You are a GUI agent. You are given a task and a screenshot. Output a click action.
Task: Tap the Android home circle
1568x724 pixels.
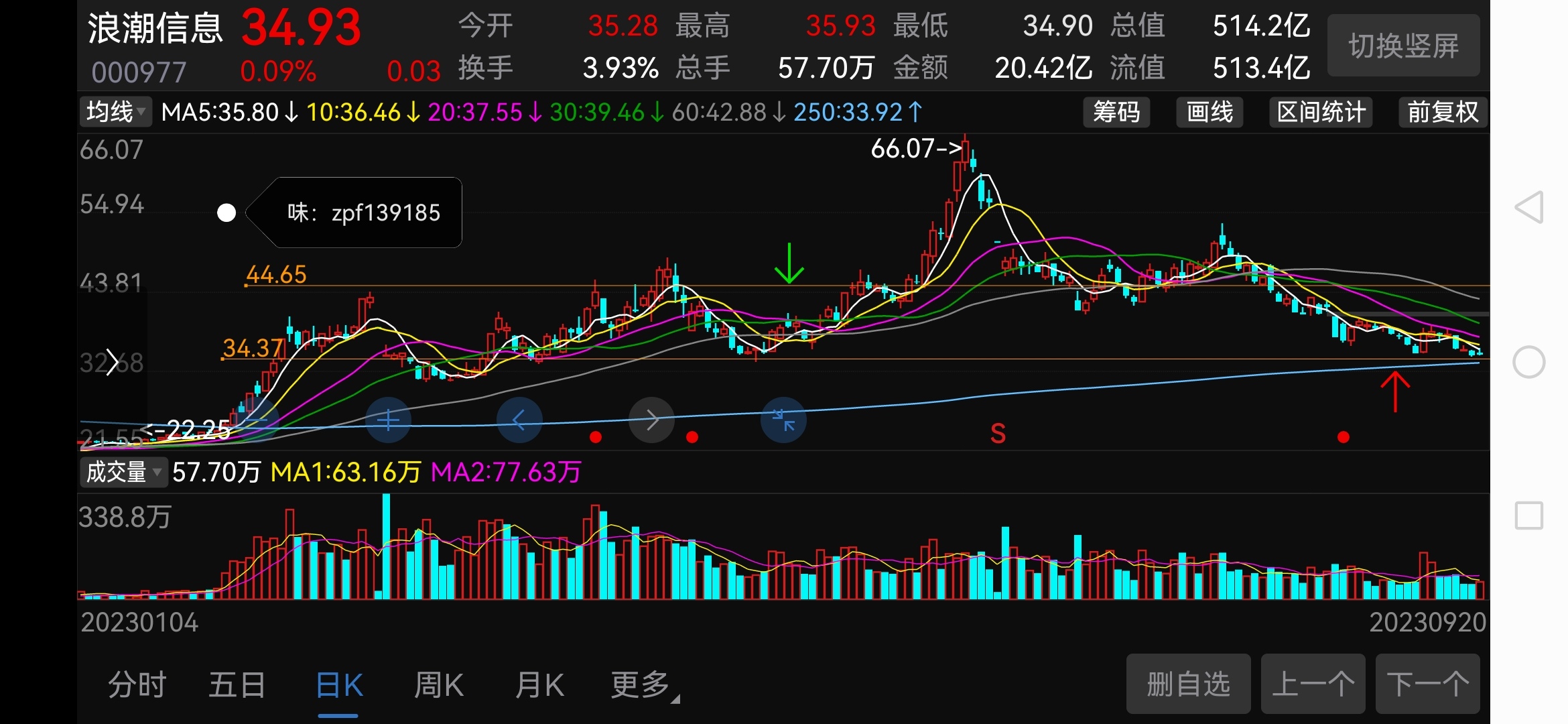click(1529, 362)
